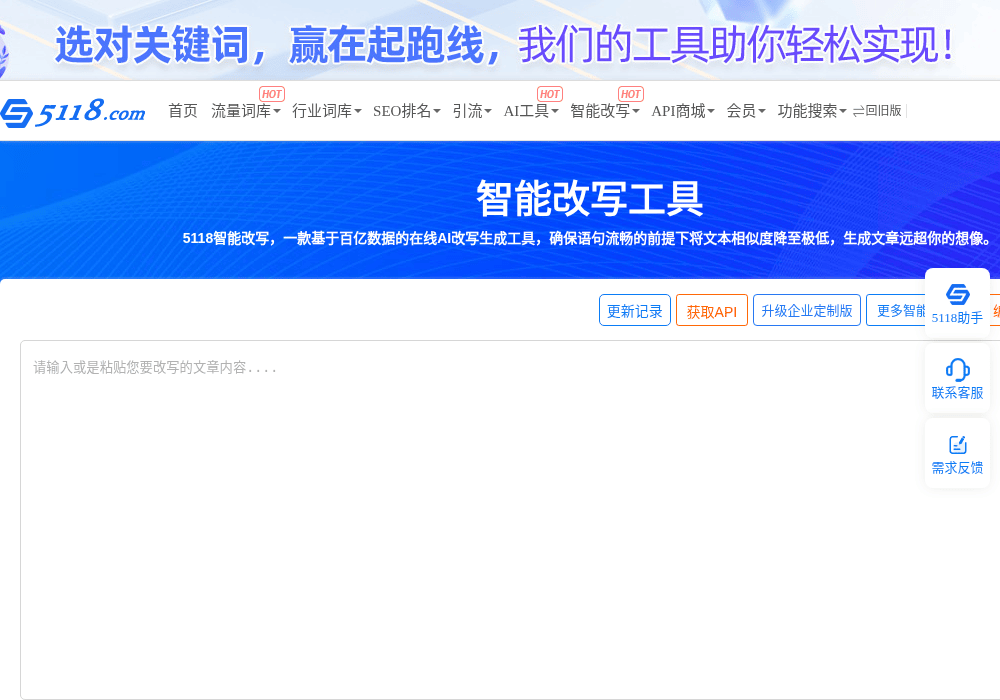Click the HOT badge above AI工具
Viewport: 1000px width, 700px height.
(549, 94)
